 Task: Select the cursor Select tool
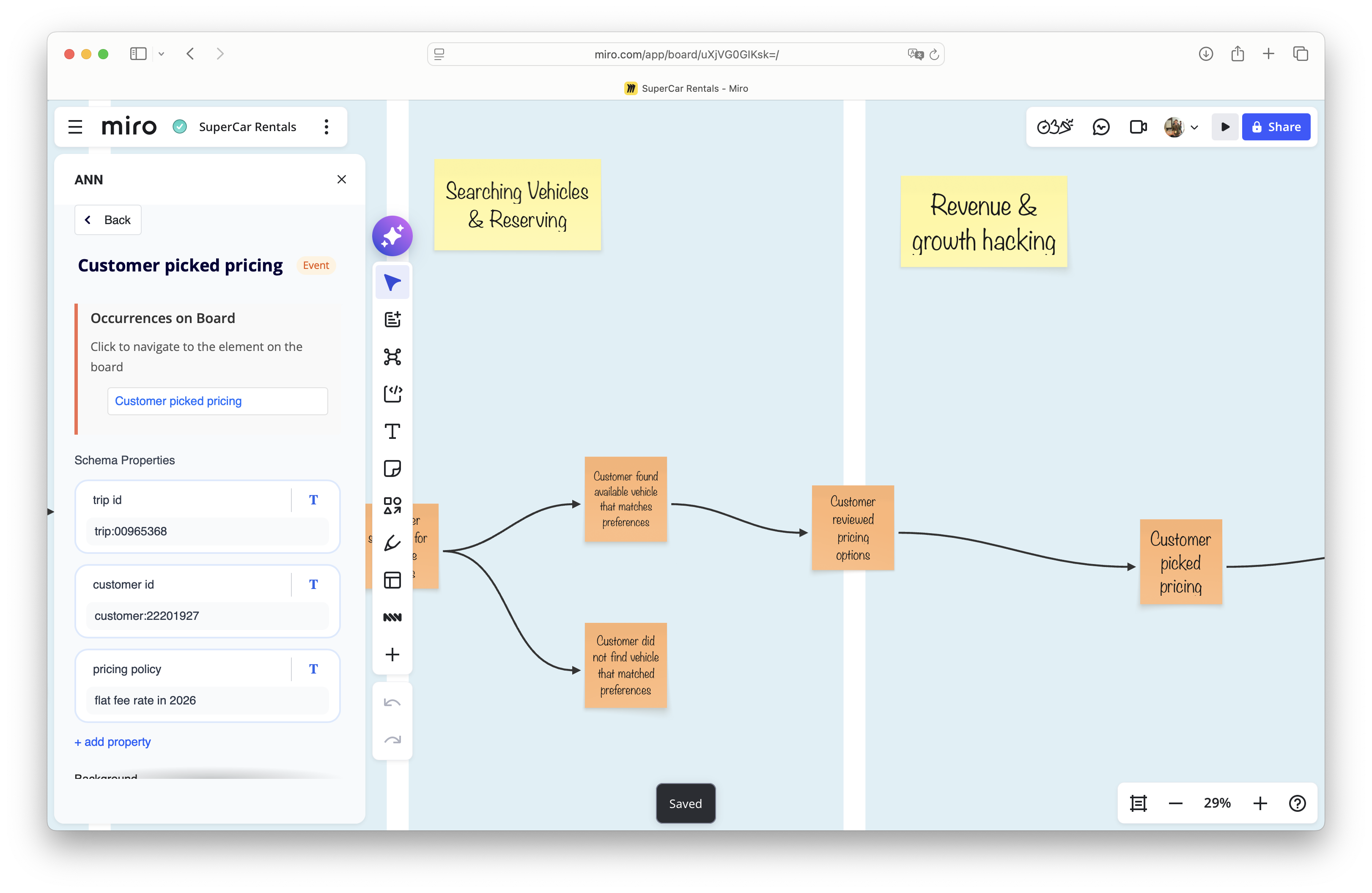click(x=392, y=282)
